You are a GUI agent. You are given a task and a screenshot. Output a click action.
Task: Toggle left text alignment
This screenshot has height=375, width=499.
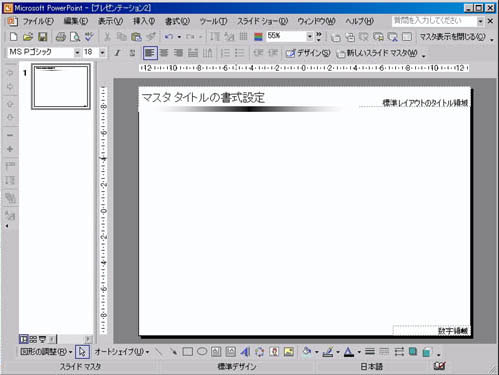[150, 53]
